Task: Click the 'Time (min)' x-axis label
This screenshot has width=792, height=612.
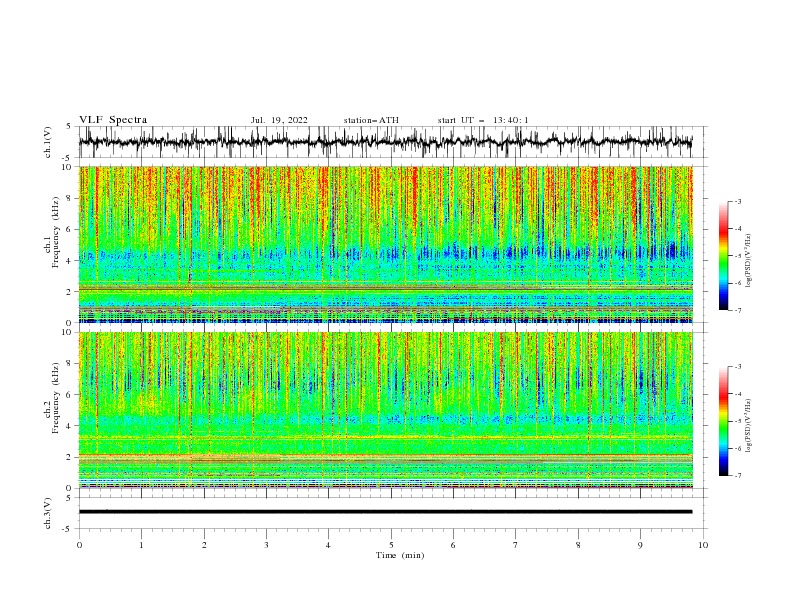Action: [400, 555]
